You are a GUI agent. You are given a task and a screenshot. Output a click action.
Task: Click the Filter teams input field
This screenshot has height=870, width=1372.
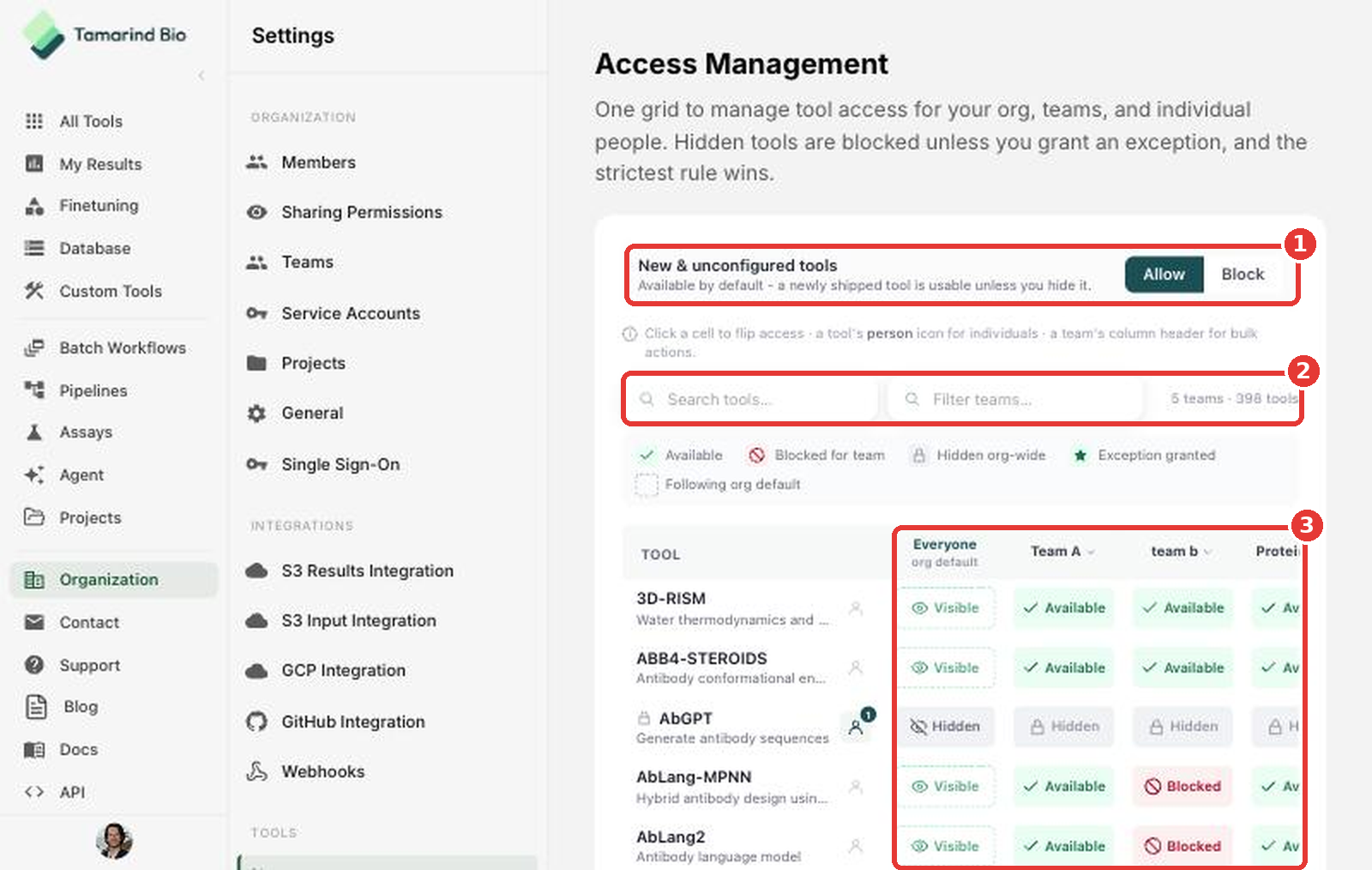(1016, 399)
